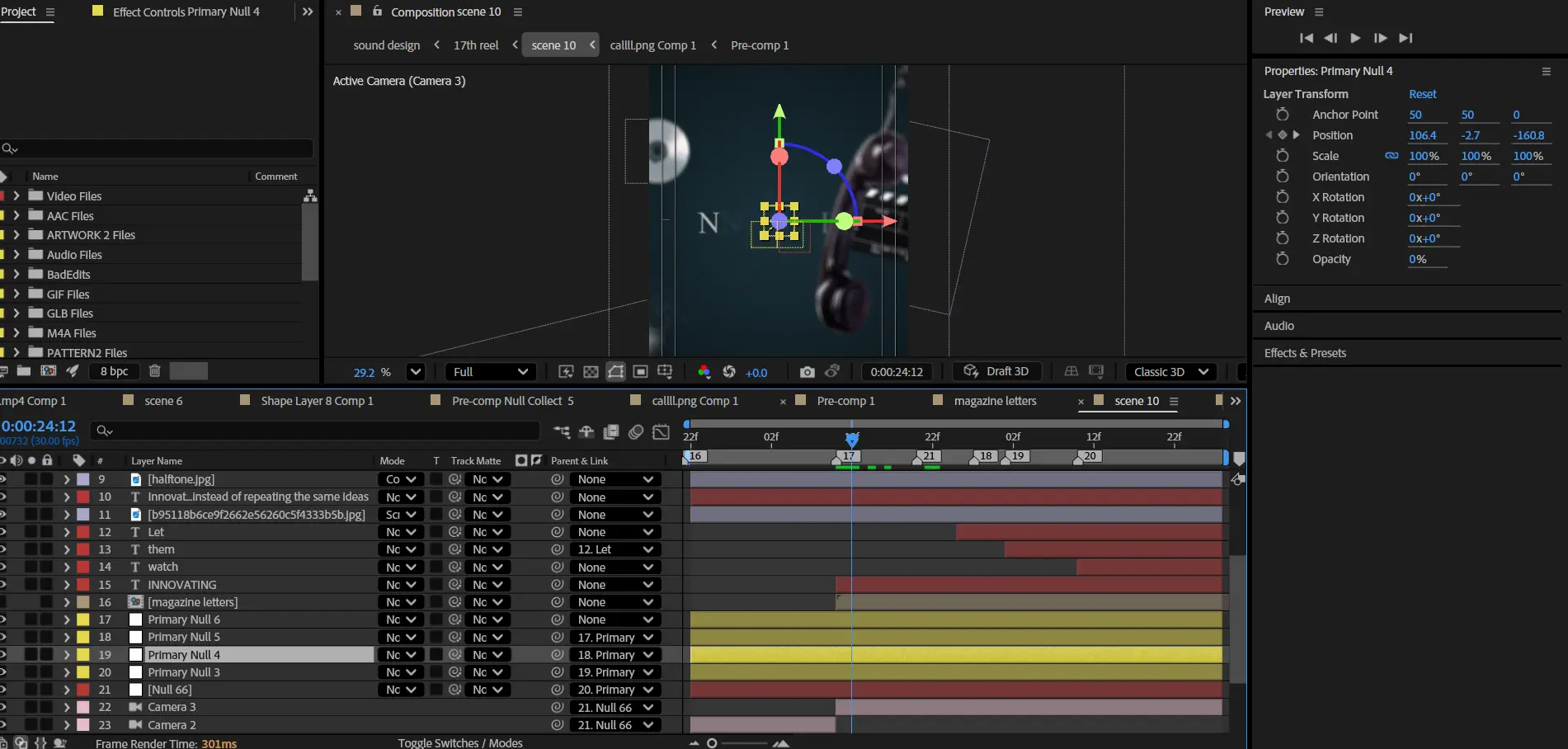Viewport: 1568px width, 749px height.
Task: Enable Motion Blur switch in timeline toolbar
Action: (636, 431)
